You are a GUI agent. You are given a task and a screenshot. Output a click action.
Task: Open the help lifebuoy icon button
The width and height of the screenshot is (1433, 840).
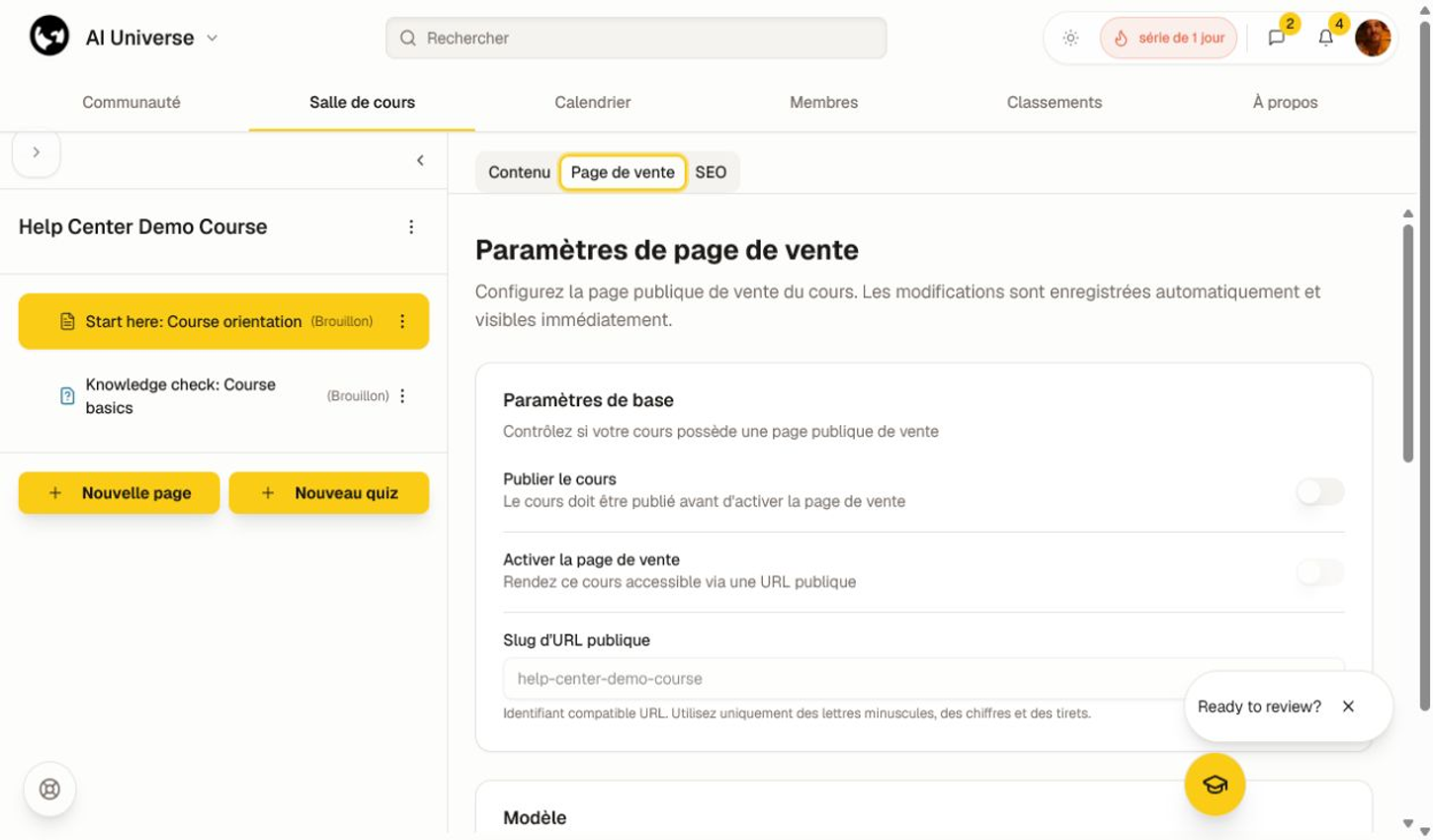click(x=49, y=789)
